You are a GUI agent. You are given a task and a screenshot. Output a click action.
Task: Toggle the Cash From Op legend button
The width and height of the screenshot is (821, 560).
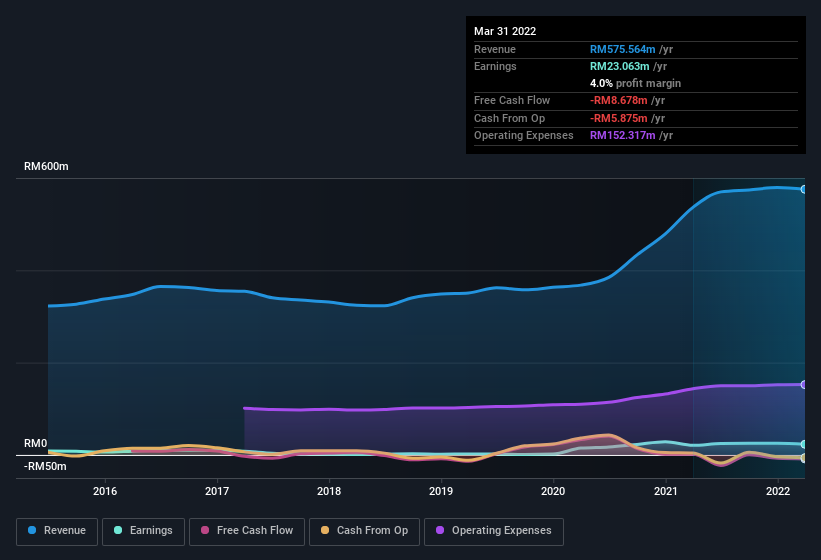[x=364, y=531]
